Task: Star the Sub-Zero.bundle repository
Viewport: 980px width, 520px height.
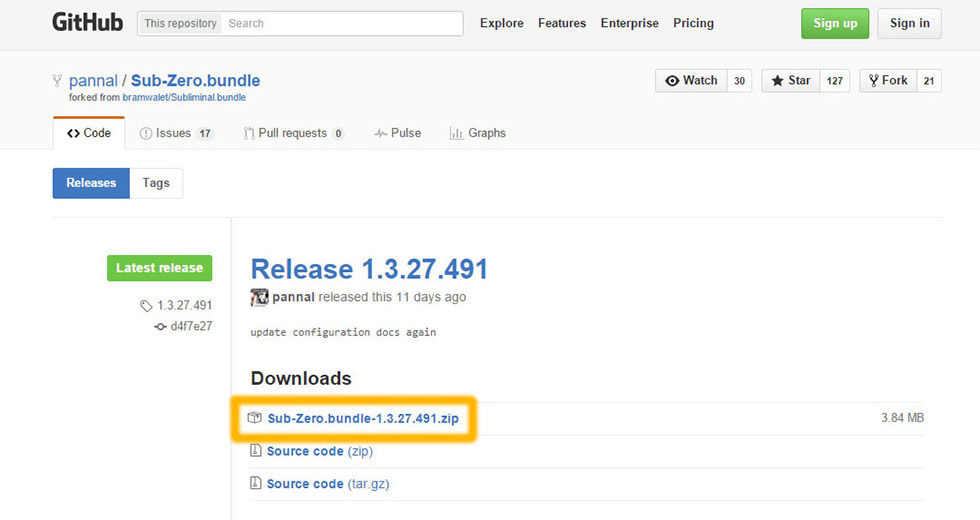Action: (790, 81)
